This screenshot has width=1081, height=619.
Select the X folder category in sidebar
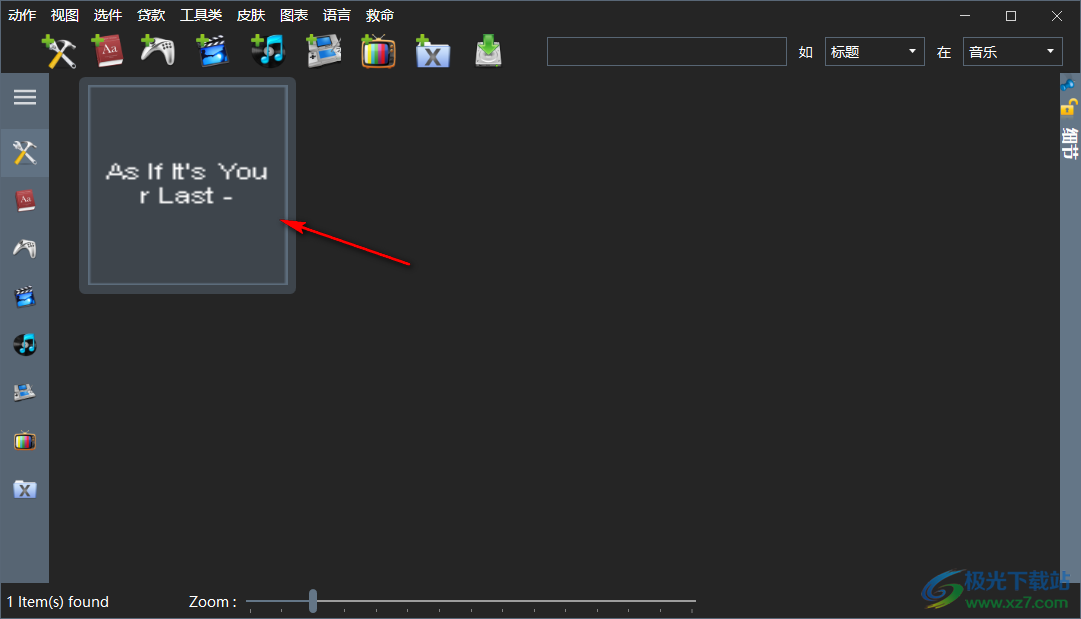tap(25, 489)
